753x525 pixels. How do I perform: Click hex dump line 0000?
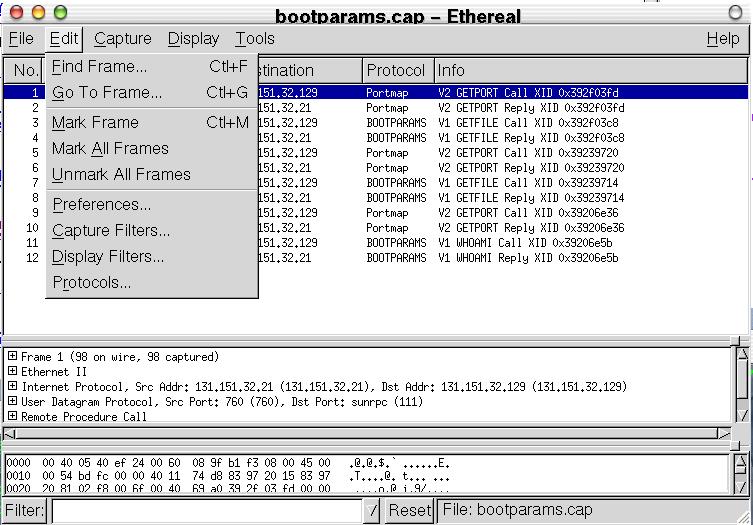228,463
